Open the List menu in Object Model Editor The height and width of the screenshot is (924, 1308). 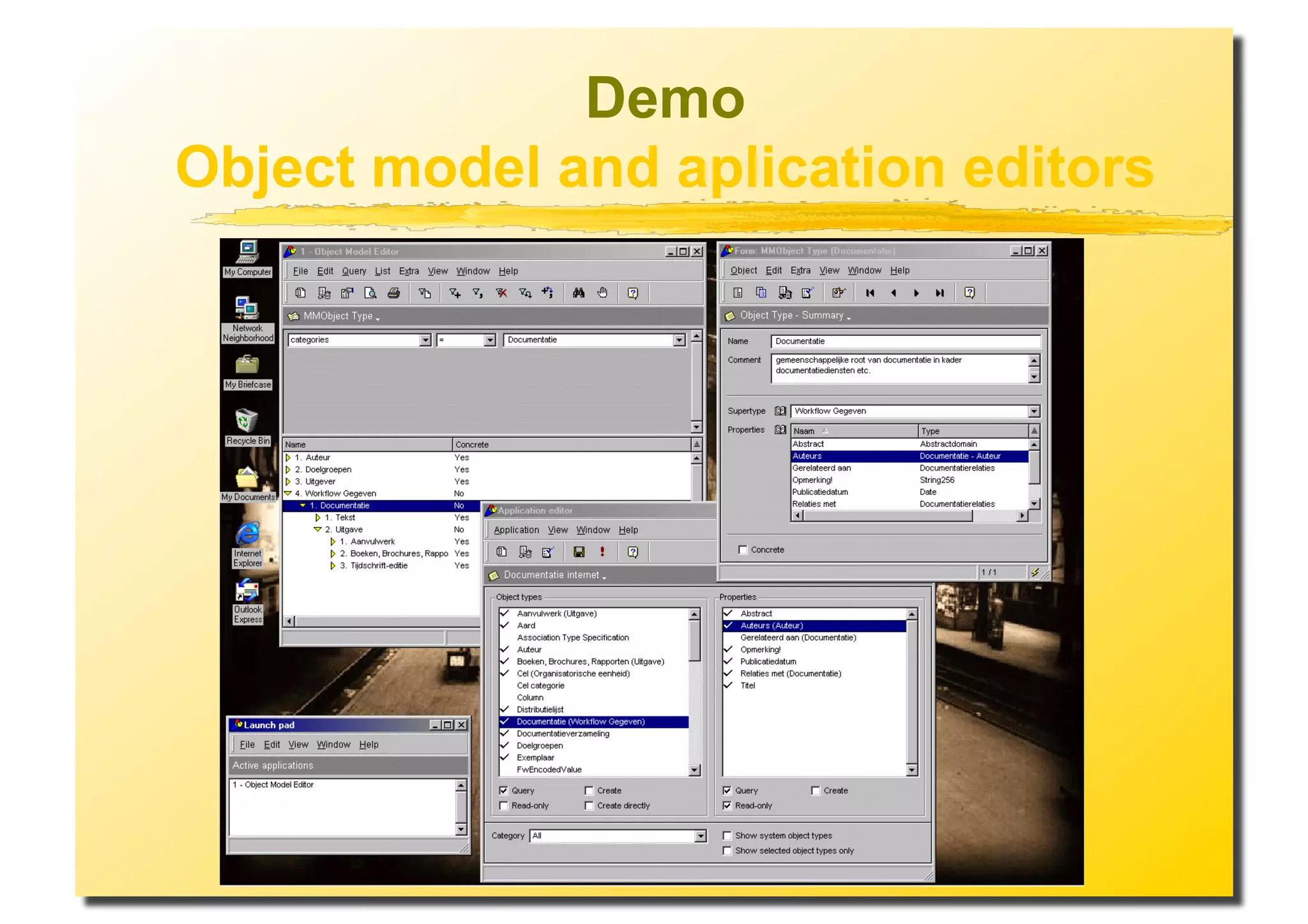[383, 271]
